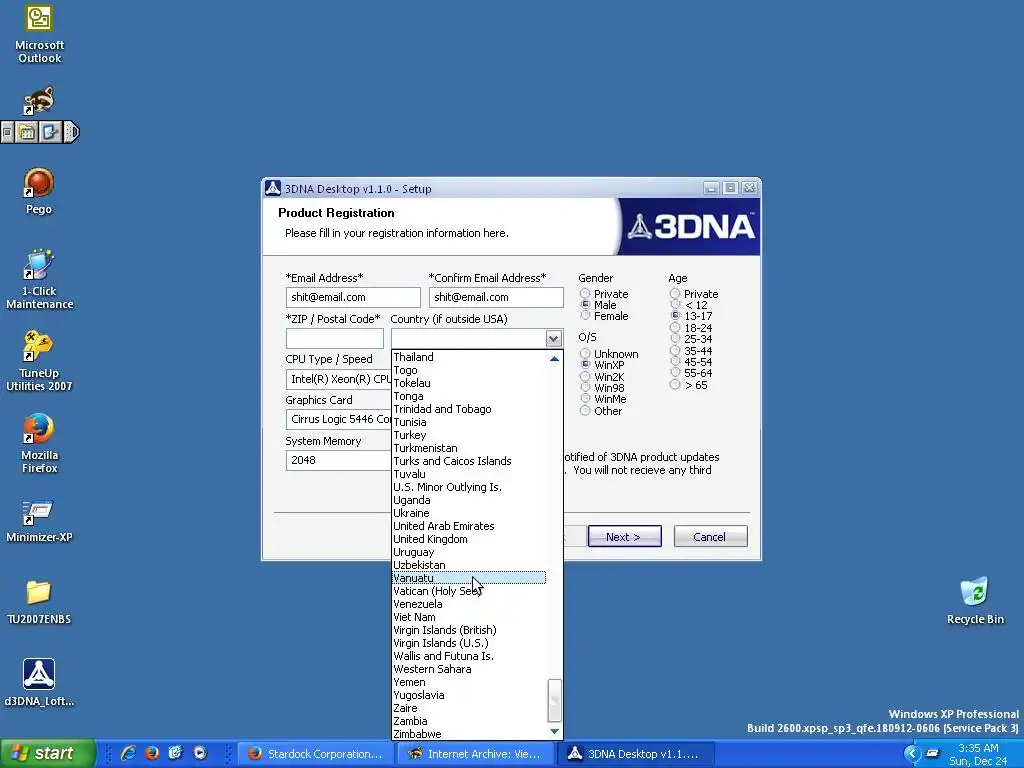1024x768 pixels.
Task: Switch to Stardock Corporation taskbar item
Action: (x=316, y=754)
